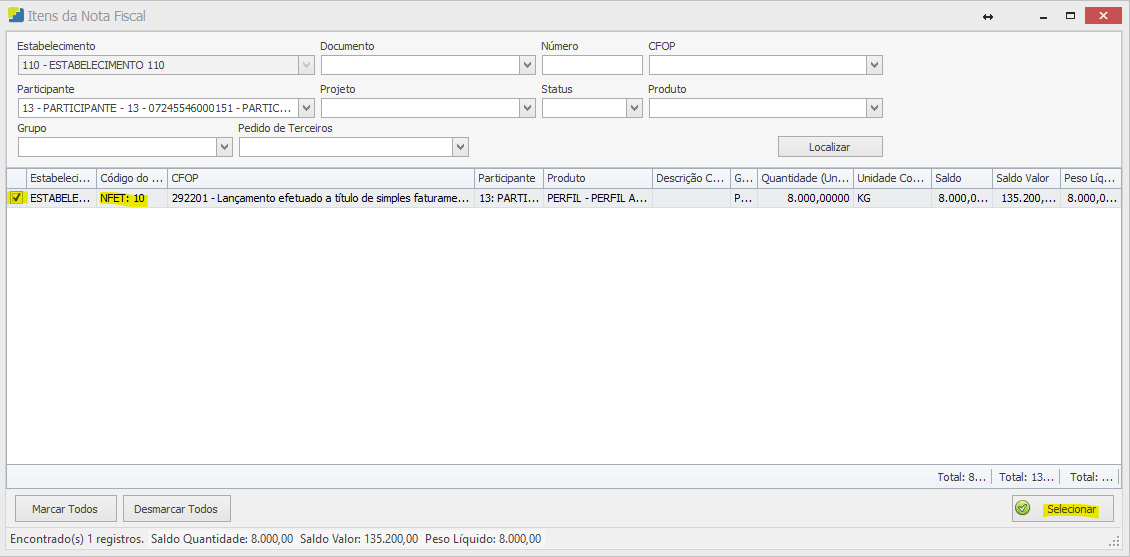Maximize the Itens da Nota Fiscal window
The width and height of the screenshot is (1130, 557).
[x=1070, y=16]
